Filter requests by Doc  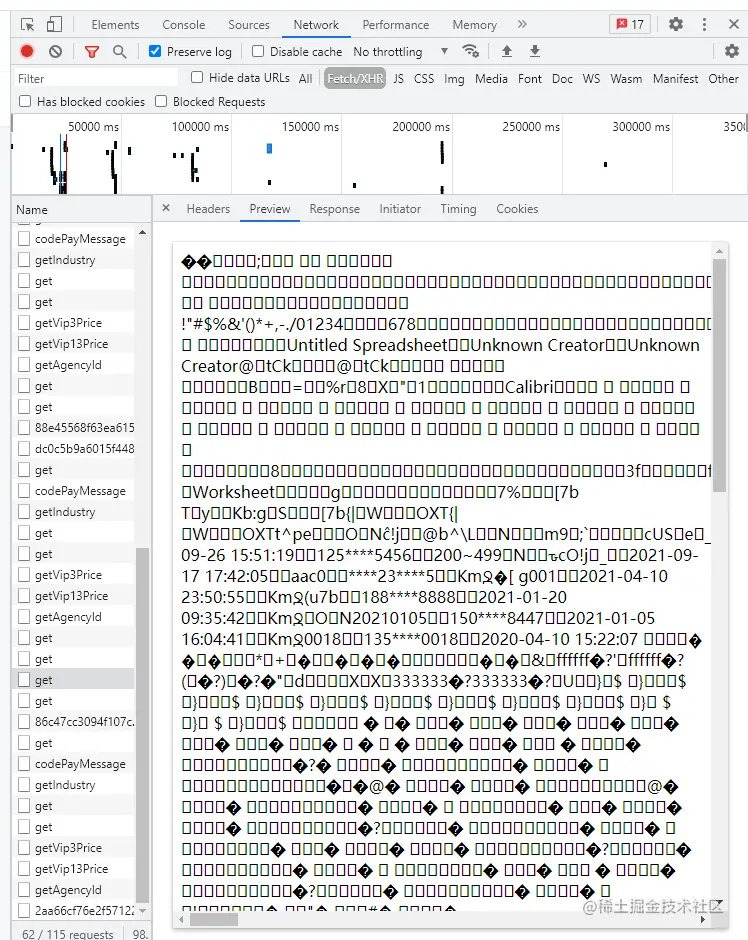(x=562, y=79)
